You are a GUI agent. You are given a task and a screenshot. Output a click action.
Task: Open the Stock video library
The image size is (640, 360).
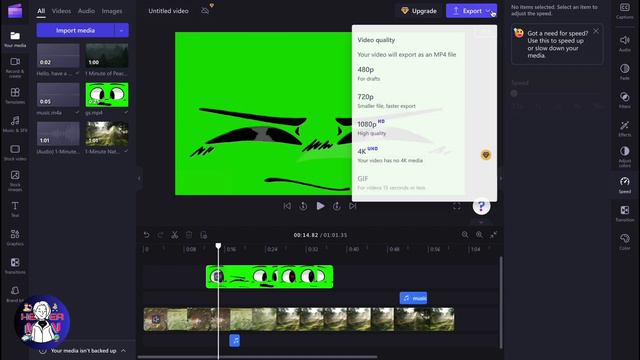(15, 152)
